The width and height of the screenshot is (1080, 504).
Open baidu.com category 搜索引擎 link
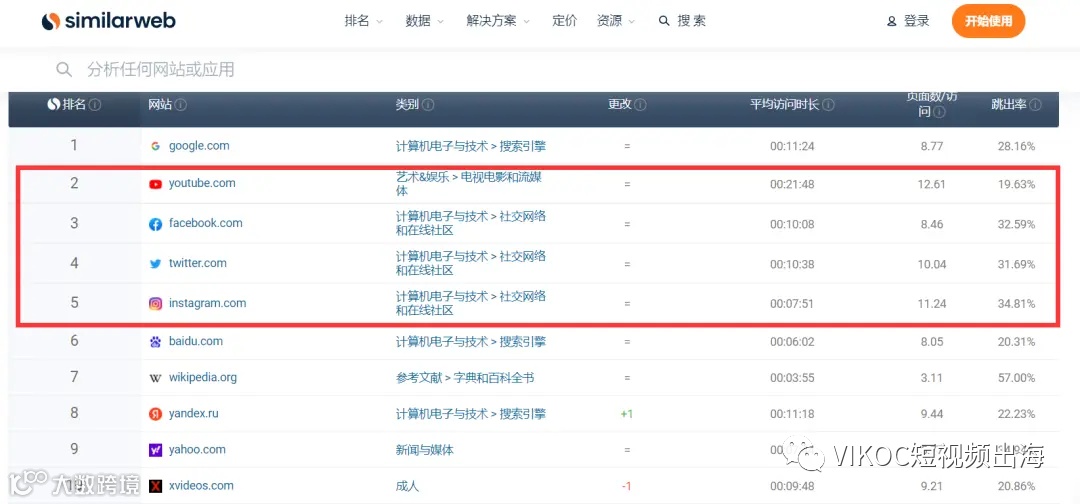coord(471,341)
